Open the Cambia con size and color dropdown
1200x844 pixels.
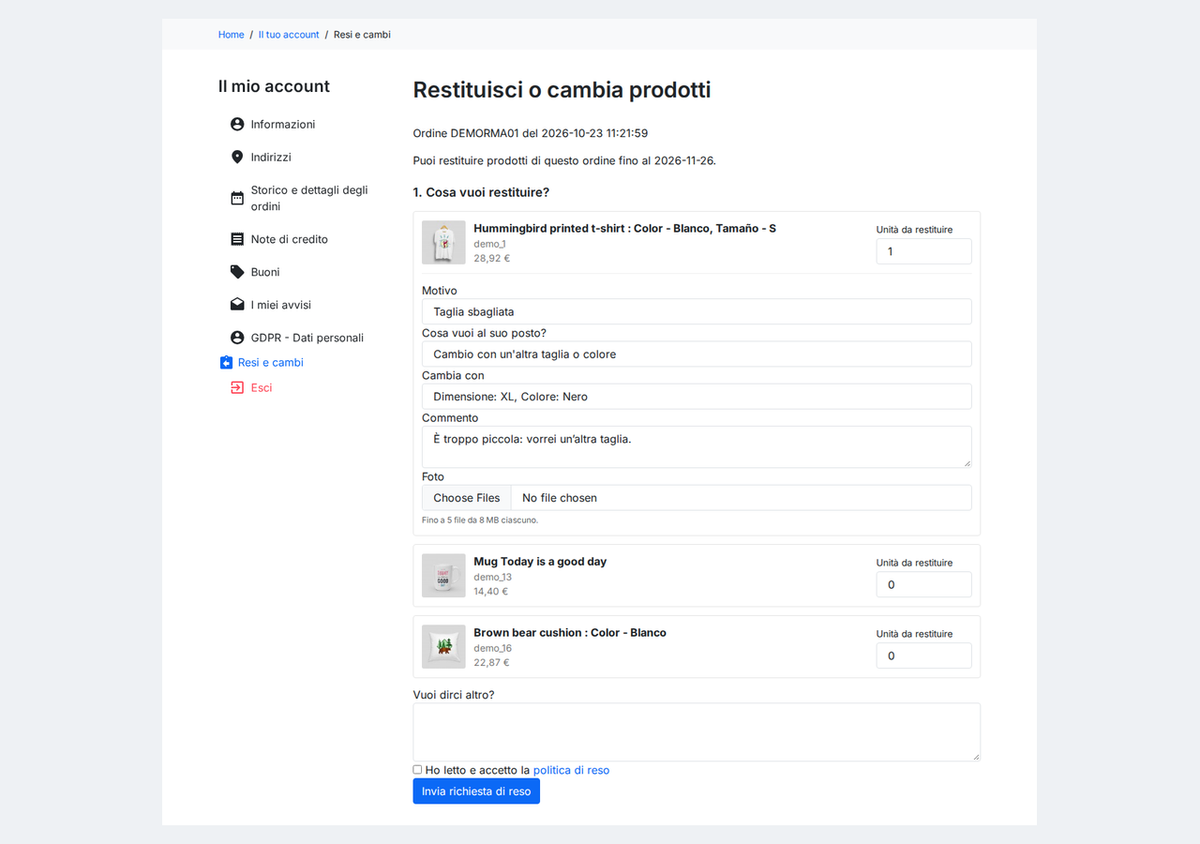[x=696, y=396]
